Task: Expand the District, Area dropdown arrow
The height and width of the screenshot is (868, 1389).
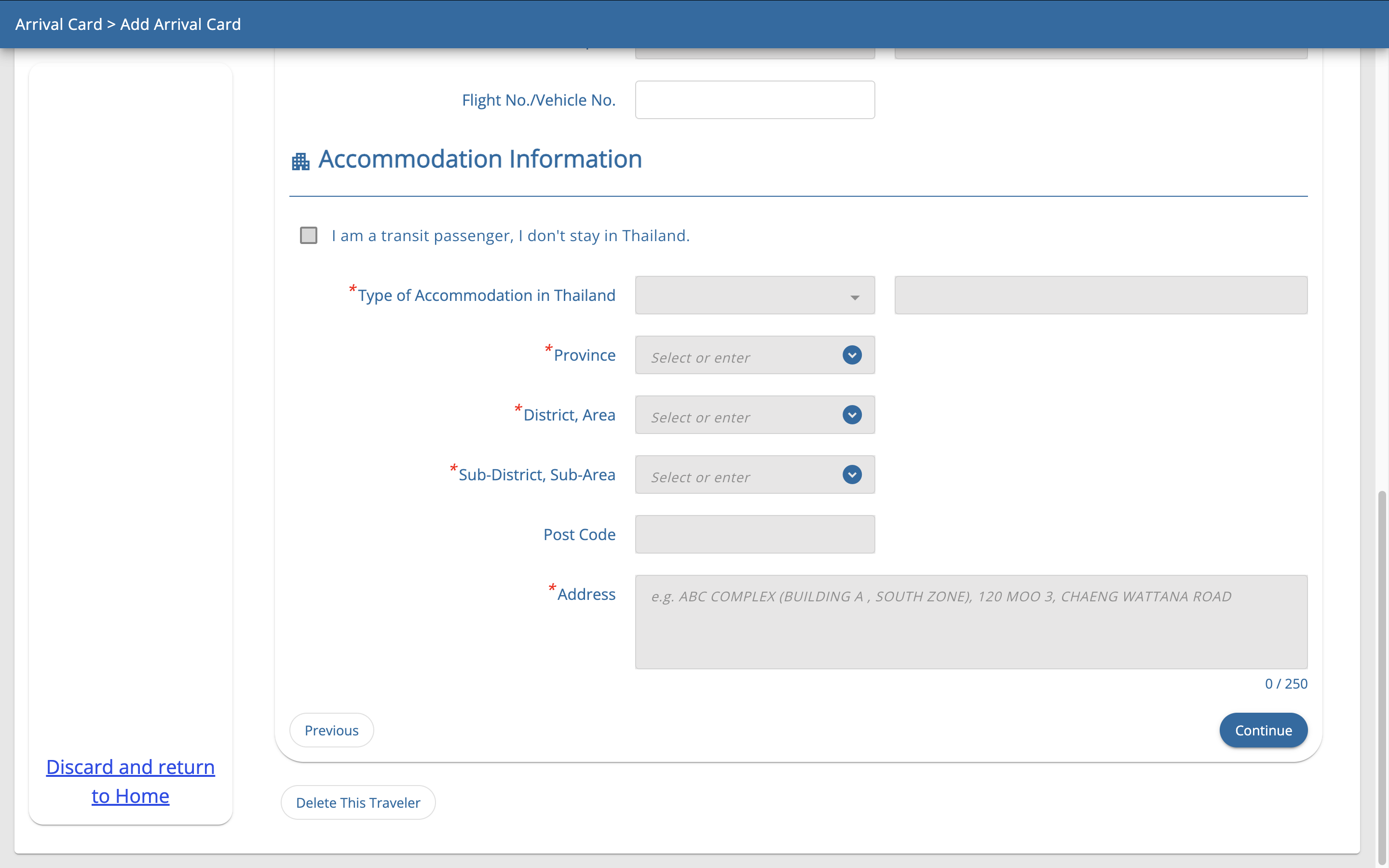Action: point(852,415)
